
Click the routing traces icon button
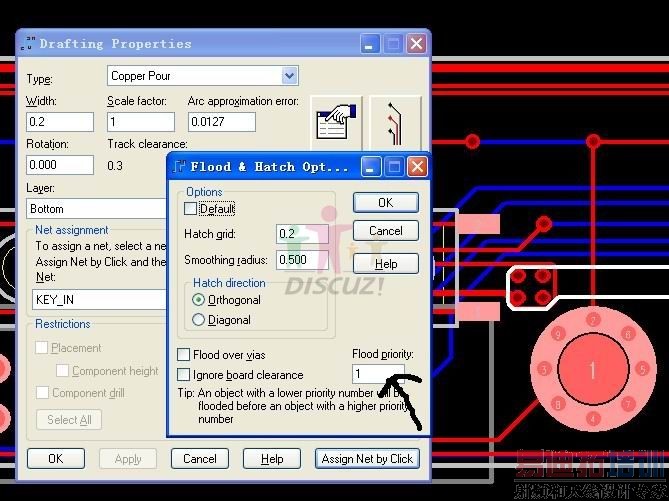tap(395, 122)
